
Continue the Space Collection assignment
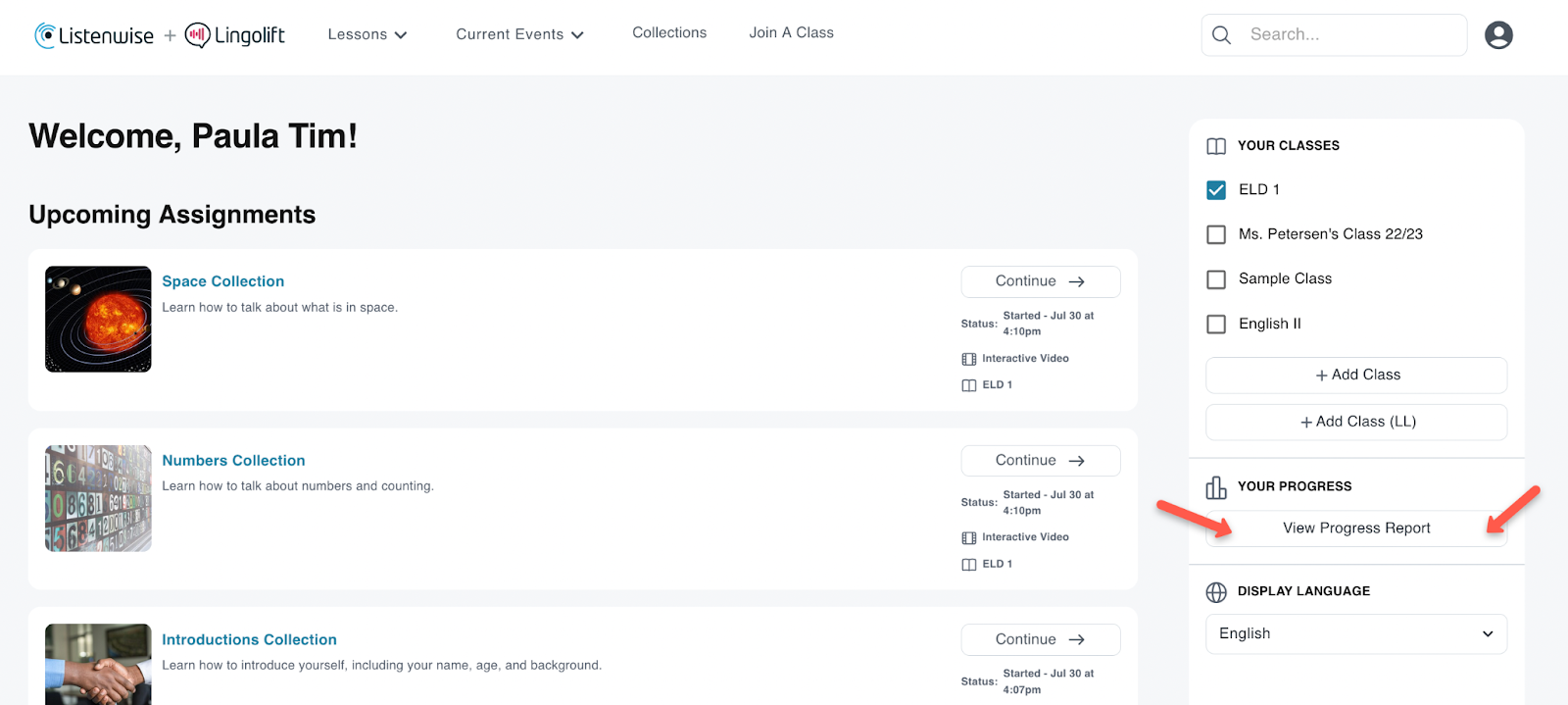1041,281
